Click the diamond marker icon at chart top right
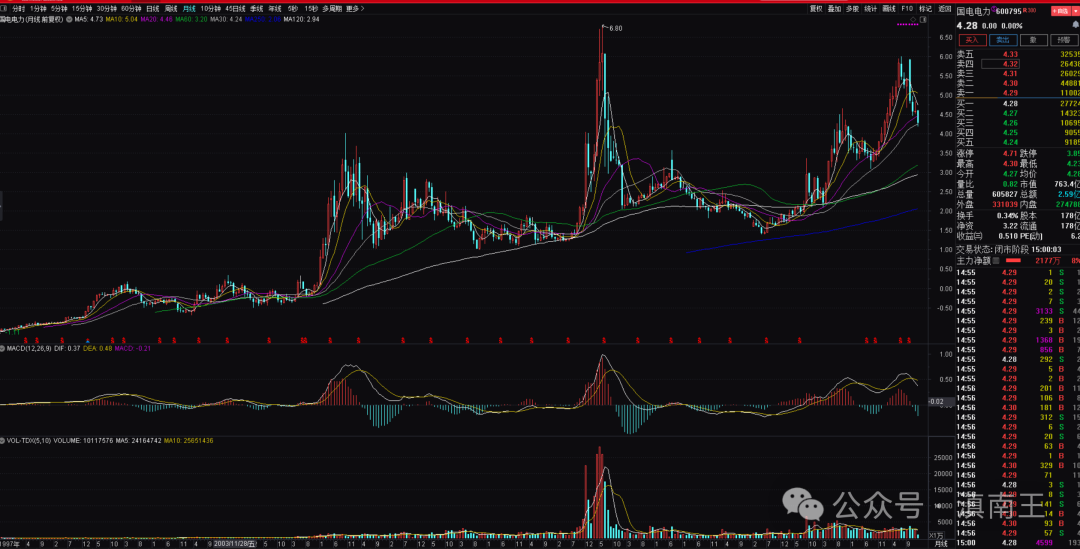Screen dimensions: 1080x549 [913, 19]
